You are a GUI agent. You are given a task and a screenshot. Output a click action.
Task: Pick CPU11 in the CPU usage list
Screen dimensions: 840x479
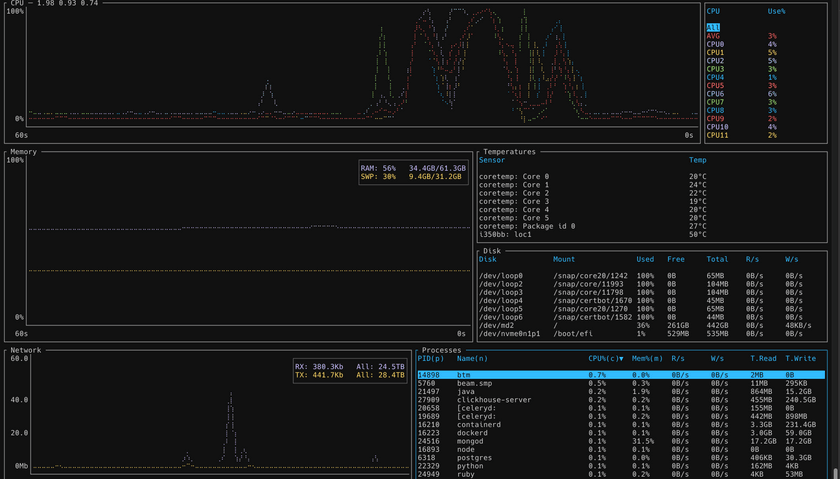tap(717, 135)
